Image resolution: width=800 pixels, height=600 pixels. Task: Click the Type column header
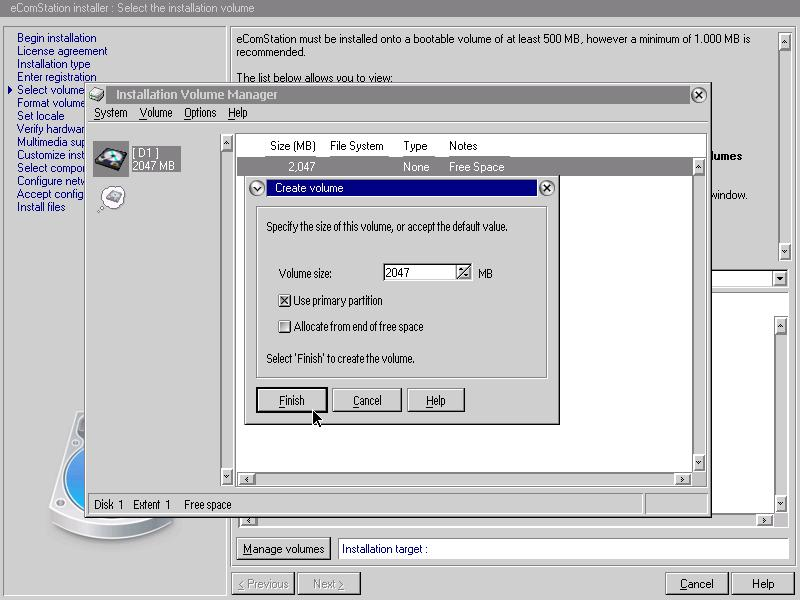(x=415, y=146)
